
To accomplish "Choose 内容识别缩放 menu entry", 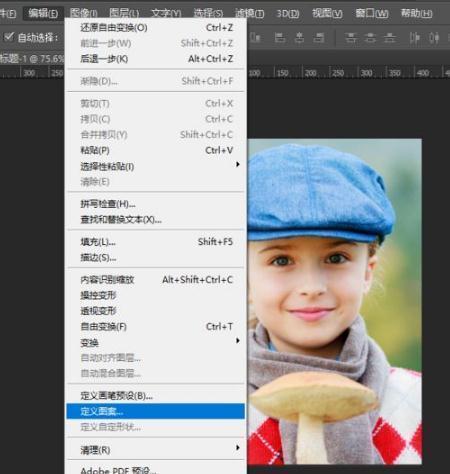I will click(156, 280).
